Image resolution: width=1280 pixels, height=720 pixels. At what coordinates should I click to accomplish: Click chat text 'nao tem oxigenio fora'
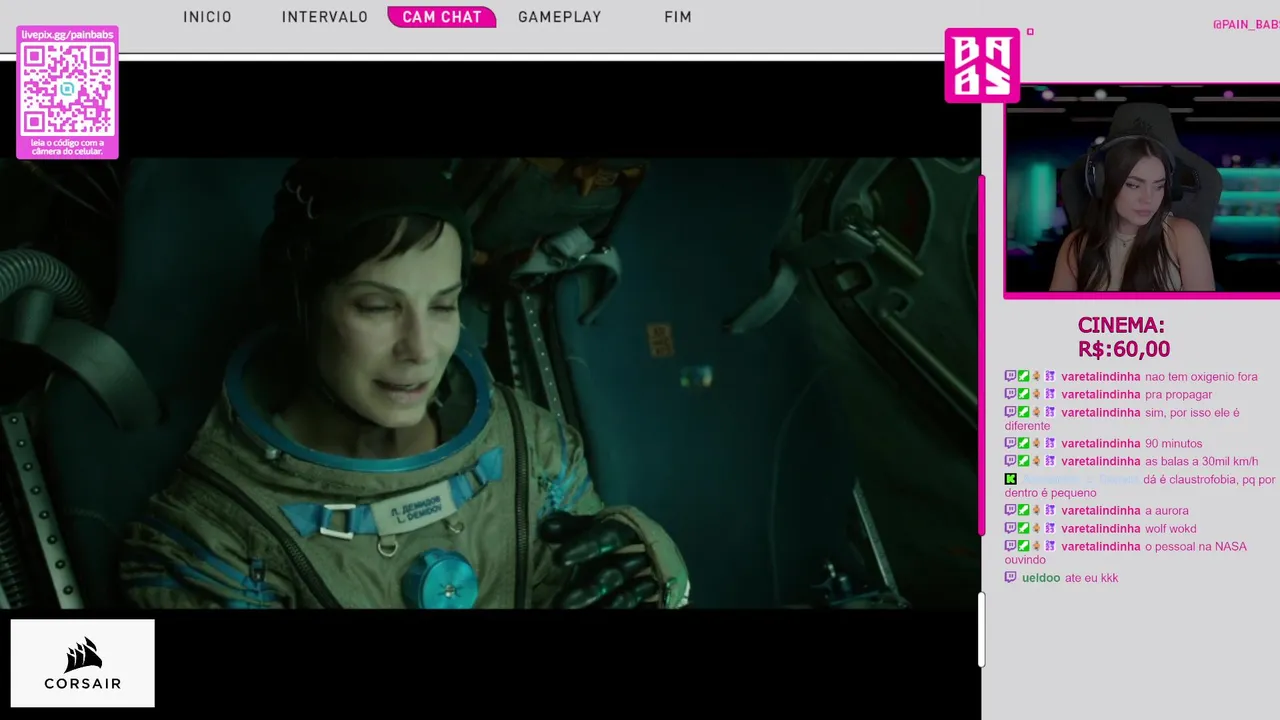(x=1201, y=377)
